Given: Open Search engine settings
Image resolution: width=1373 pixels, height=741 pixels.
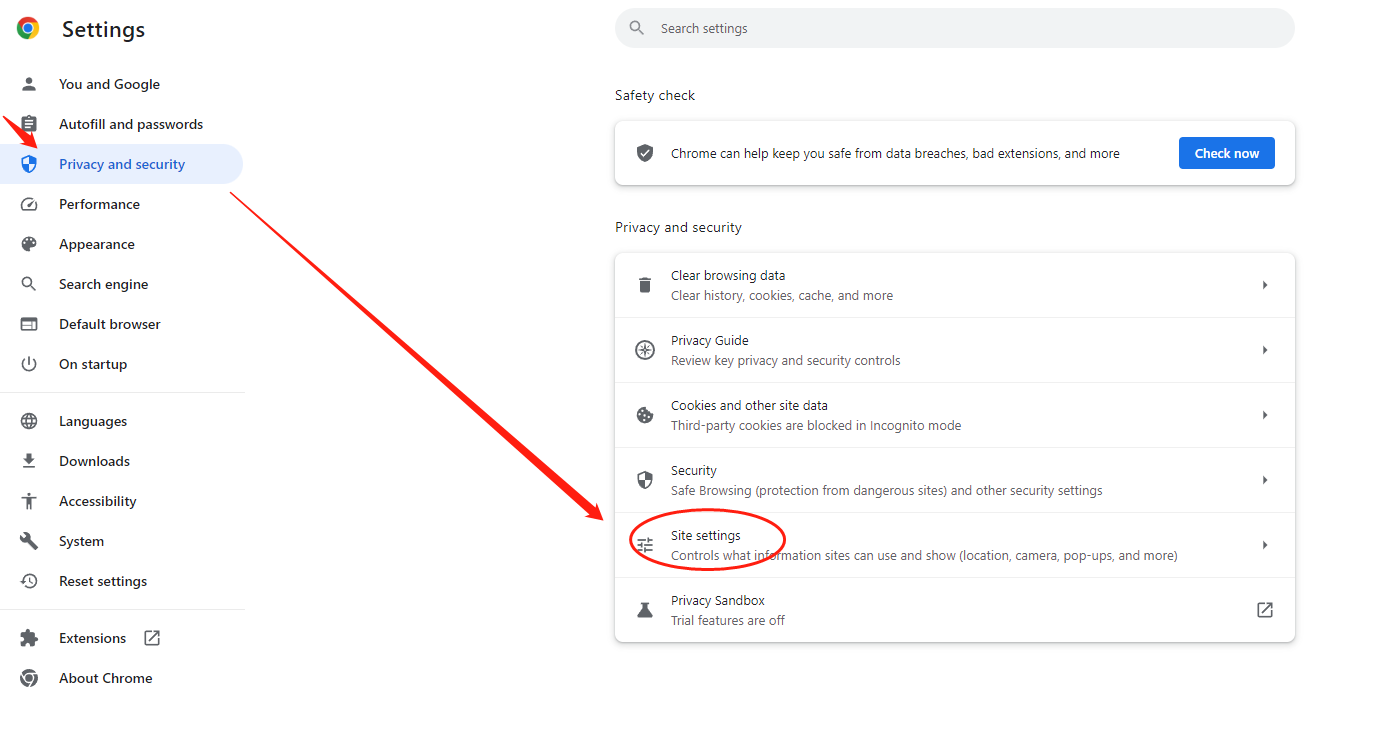Looking at the screenshot, I should point(121,284).
